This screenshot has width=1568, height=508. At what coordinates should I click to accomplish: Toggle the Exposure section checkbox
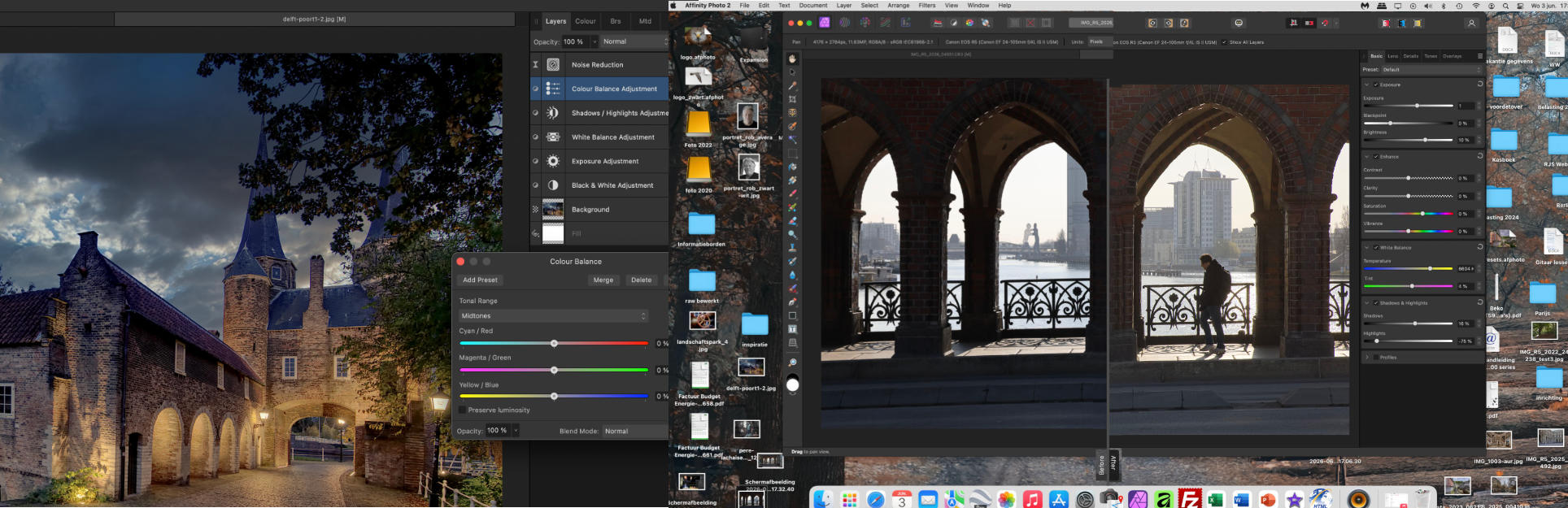(x=1376, y=85)
